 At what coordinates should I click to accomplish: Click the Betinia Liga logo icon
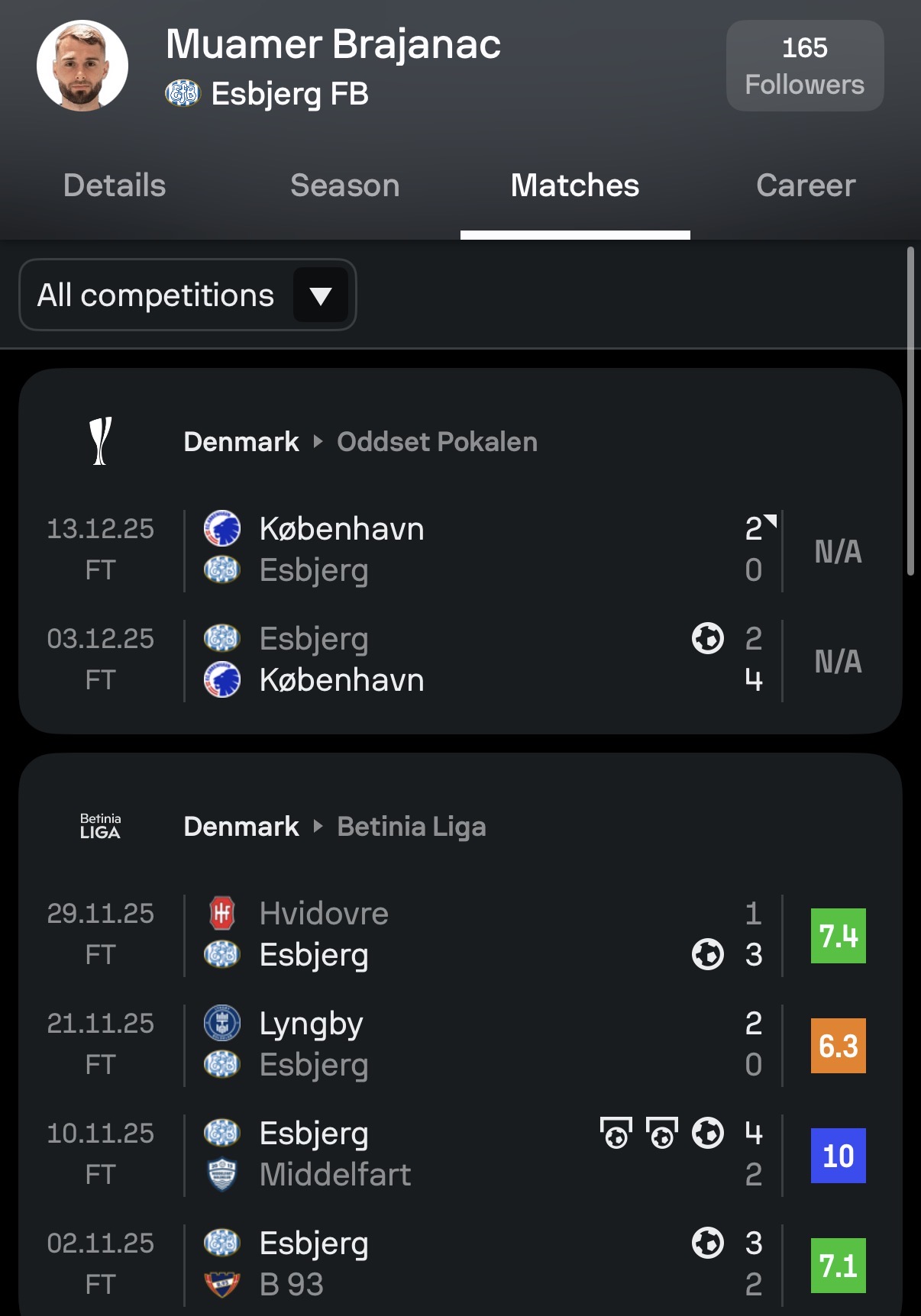[x=100, y=826]
